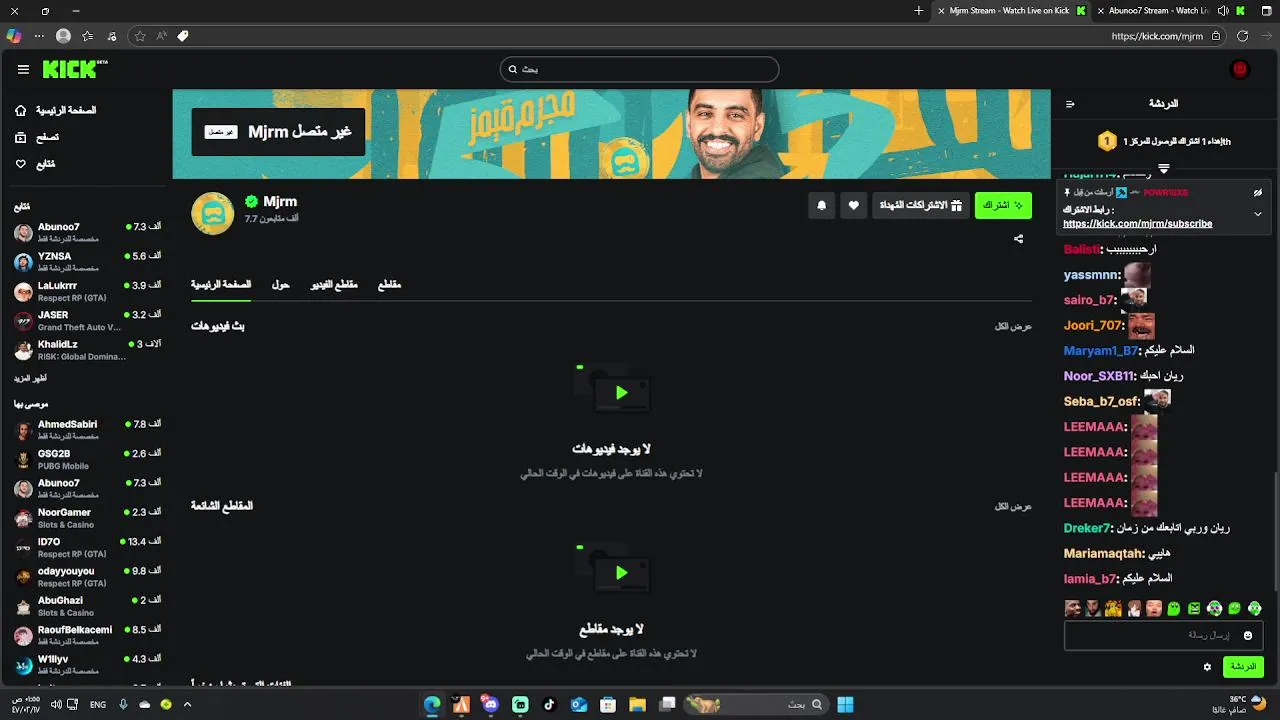Open Windows Start button on taskbar
The image size is (1280, 720).
[x=845, y=704]
